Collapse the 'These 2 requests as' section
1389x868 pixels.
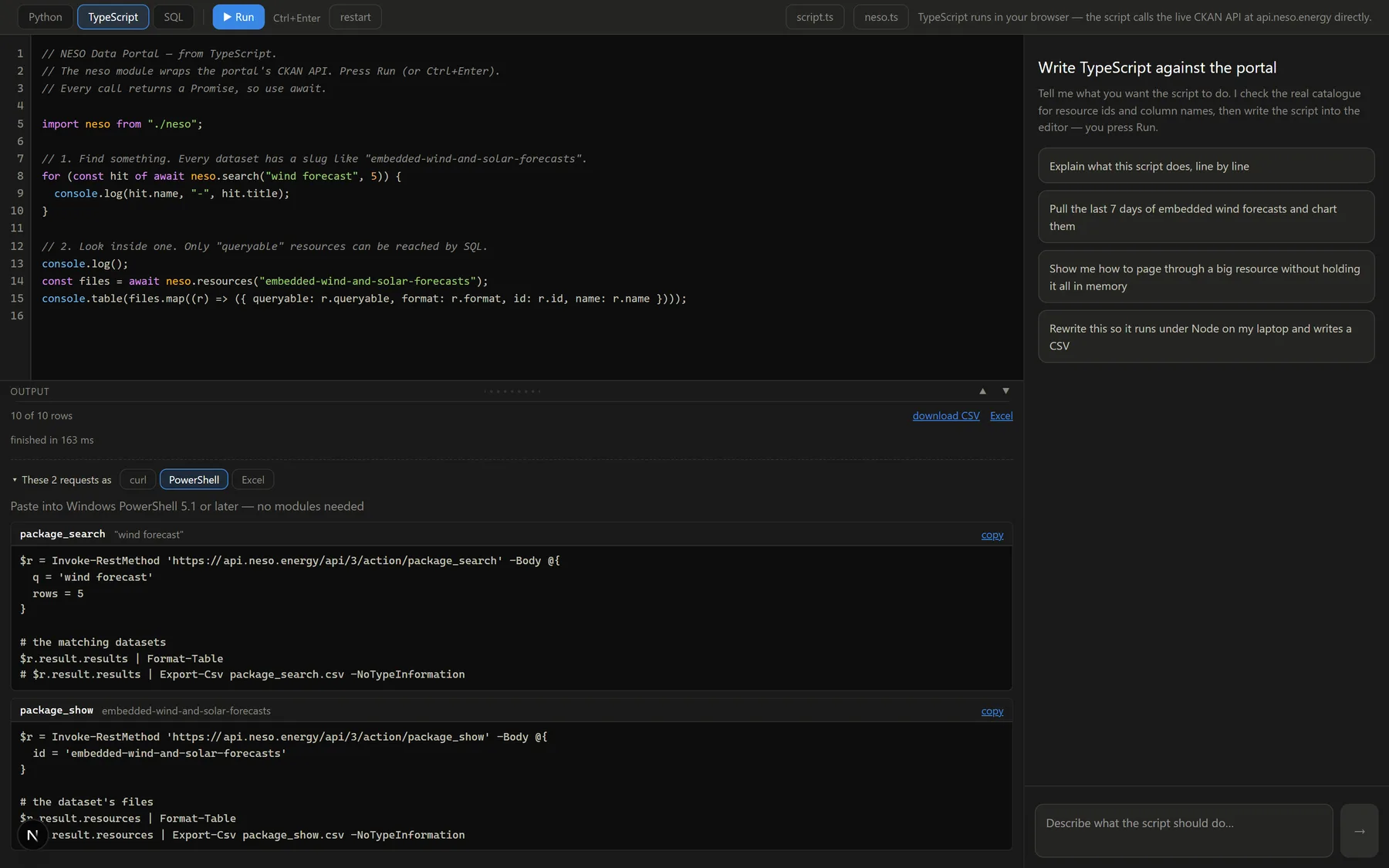(x=61, y=480)
